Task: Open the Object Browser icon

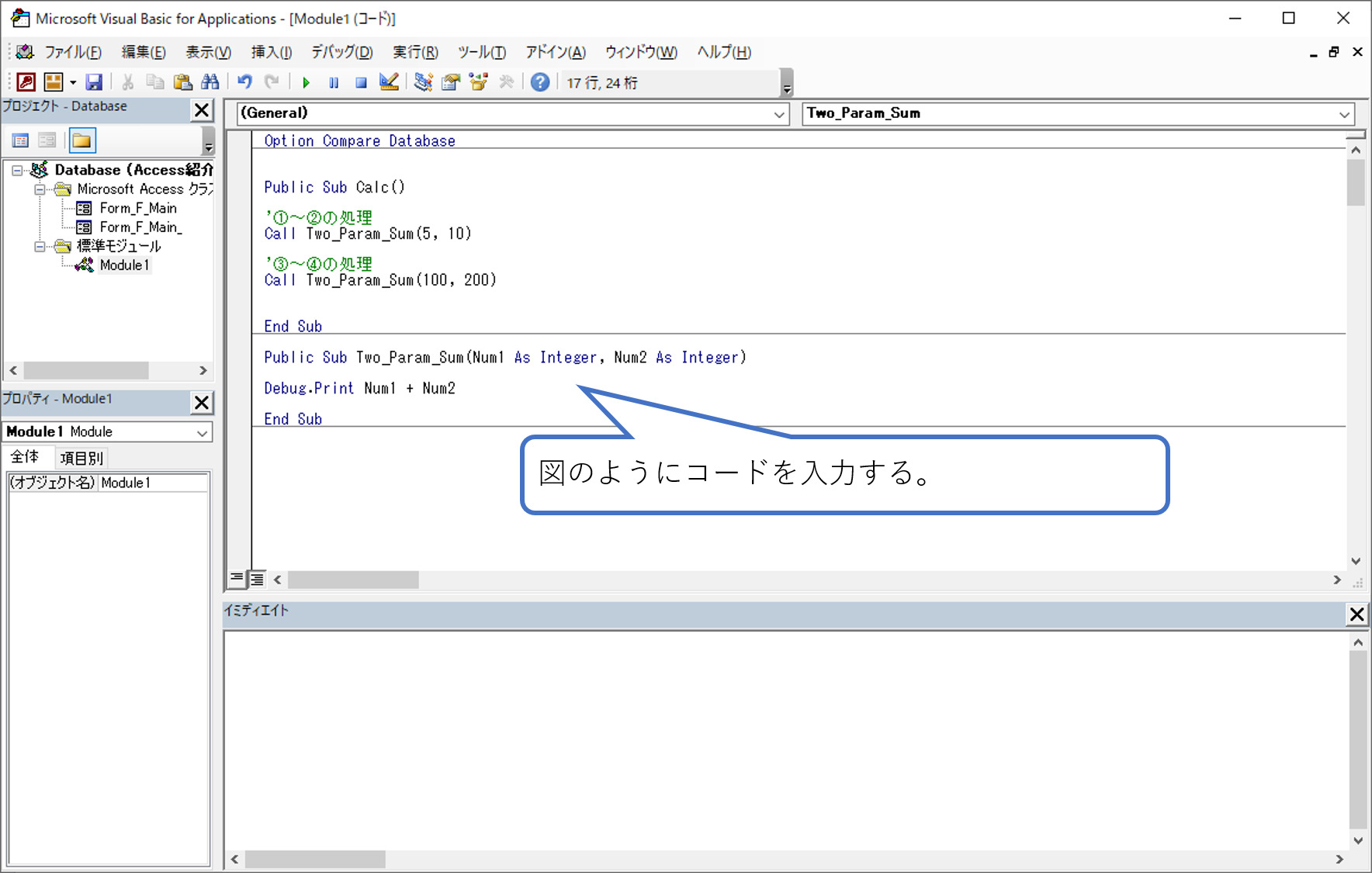Action: coord(478,82)
